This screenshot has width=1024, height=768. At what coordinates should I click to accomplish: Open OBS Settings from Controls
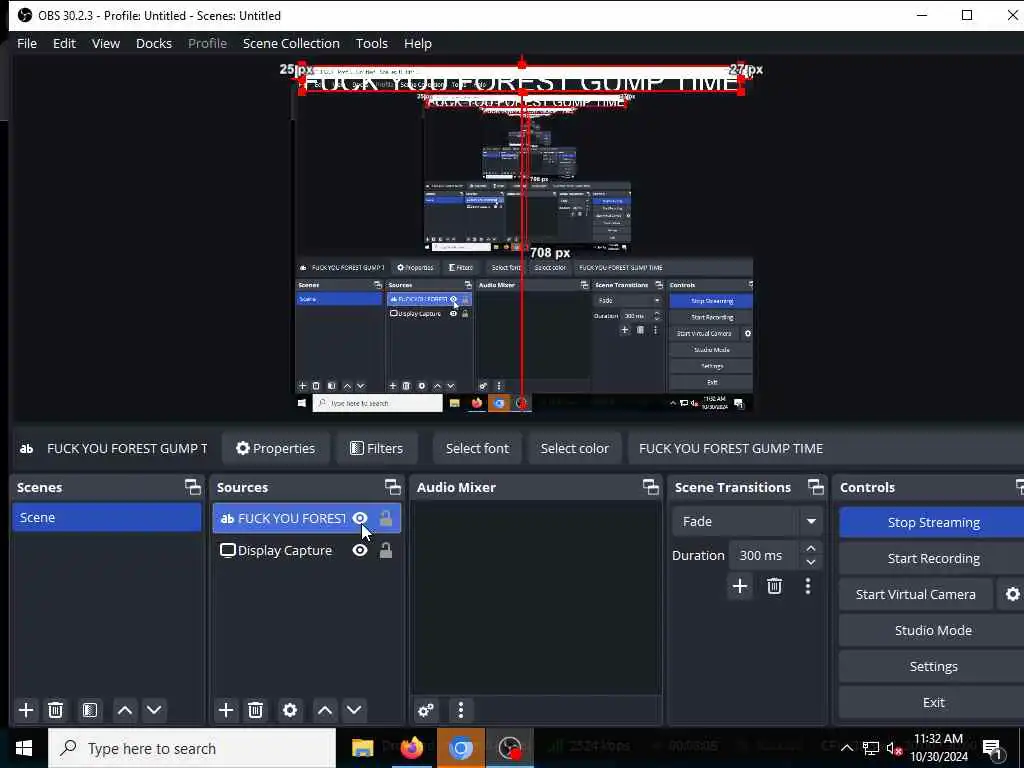[933, 666]
